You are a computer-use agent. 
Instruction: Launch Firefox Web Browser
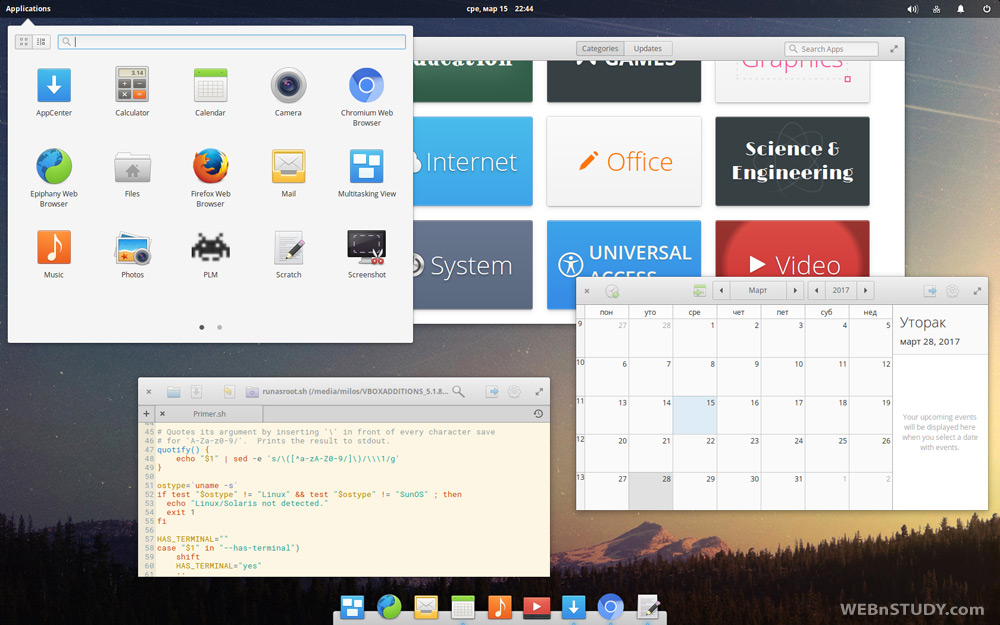tap(210, 166)
